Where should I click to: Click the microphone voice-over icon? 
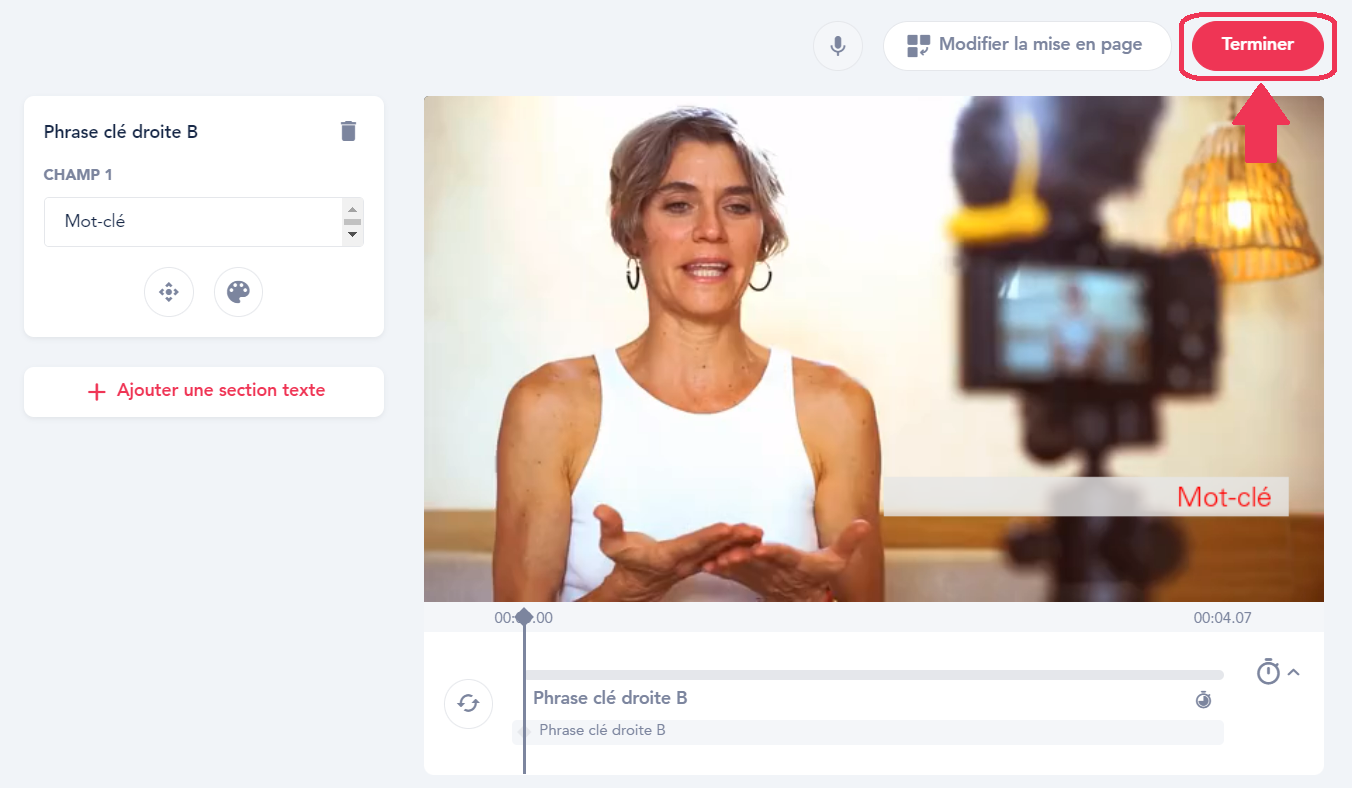coord(837,46)
